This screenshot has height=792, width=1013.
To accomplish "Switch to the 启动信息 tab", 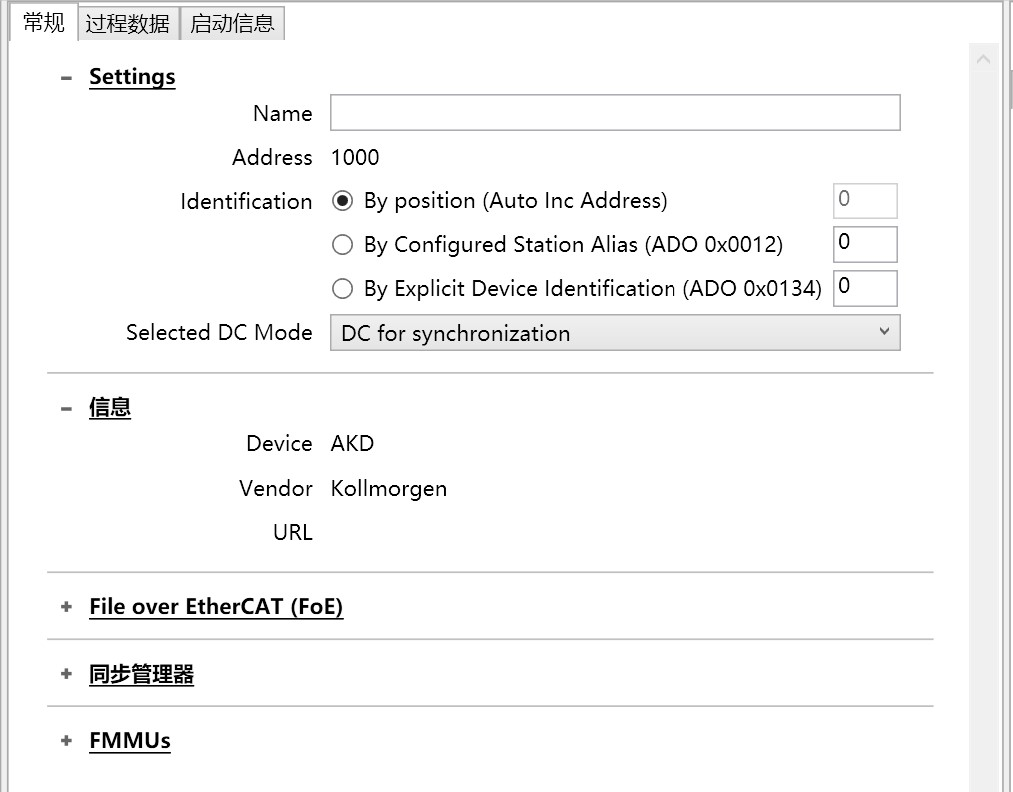I will point(232,24).
